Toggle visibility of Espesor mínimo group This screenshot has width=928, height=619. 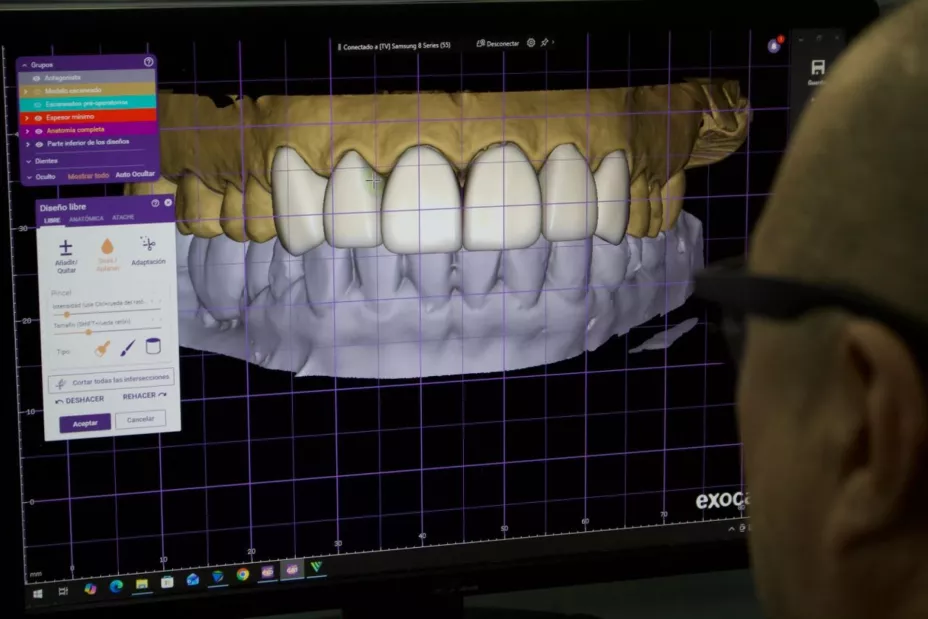coord(38,116)
